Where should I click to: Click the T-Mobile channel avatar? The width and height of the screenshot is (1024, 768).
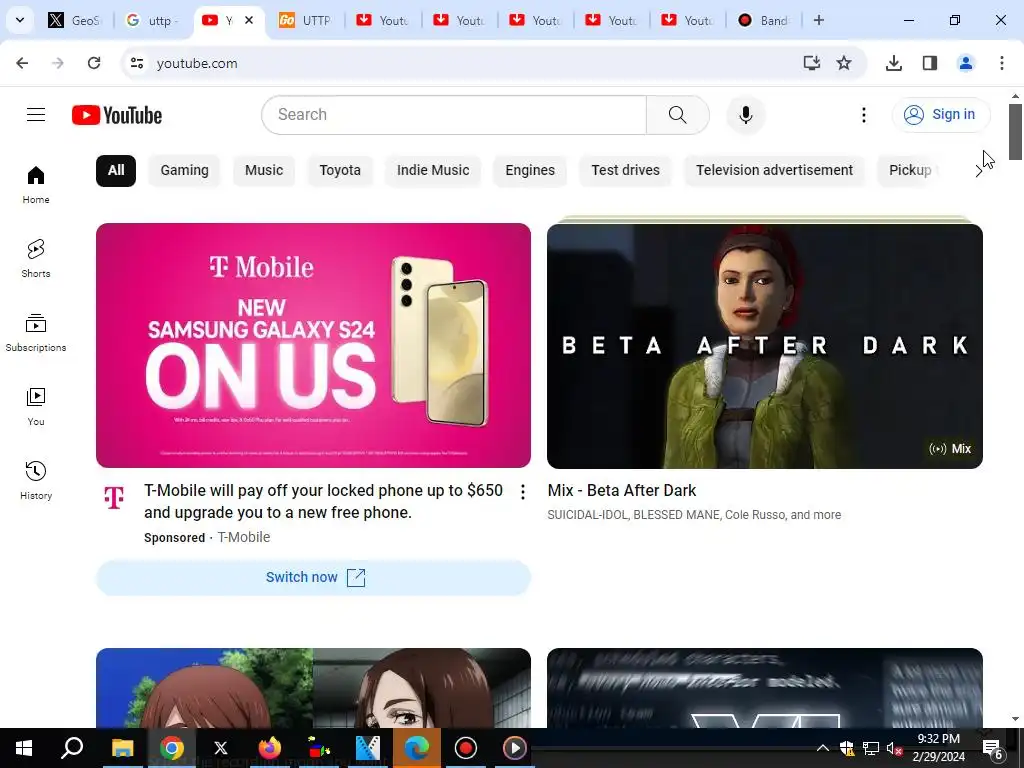point(114,498)
